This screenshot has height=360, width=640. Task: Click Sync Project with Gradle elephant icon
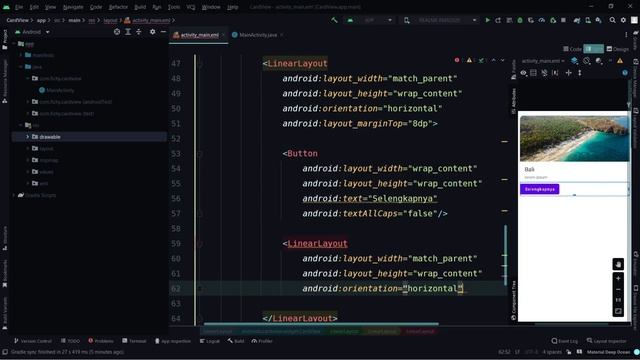(577, 20)
